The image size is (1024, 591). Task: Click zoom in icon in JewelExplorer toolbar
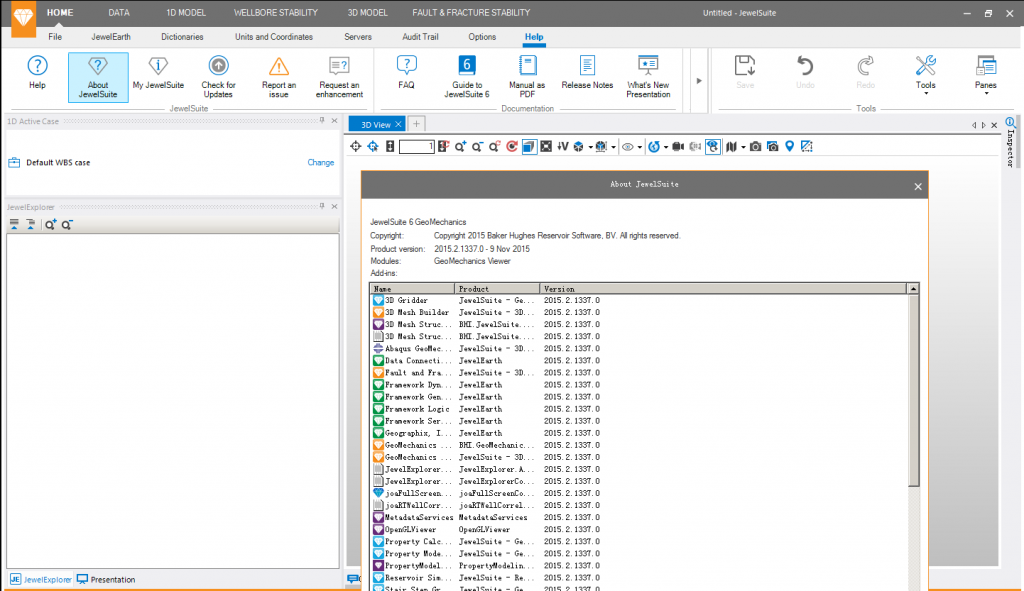click(x=50, y=225)
